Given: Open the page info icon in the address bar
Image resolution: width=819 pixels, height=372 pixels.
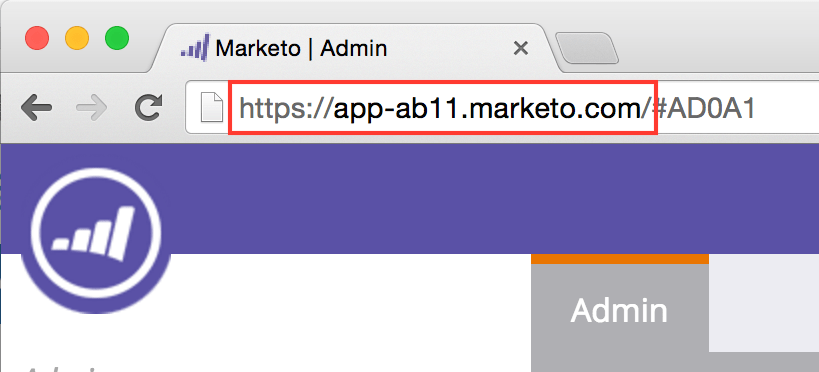Looking at the screenshot, I should point(212,108).
